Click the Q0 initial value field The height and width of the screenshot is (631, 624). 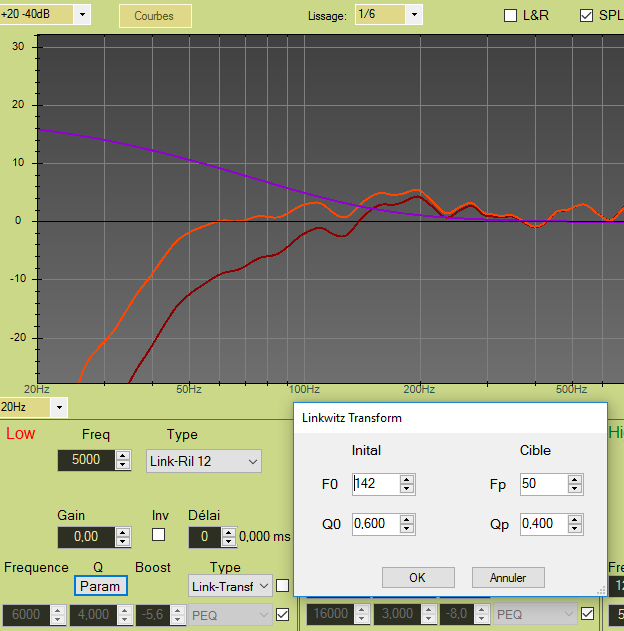click(x=375, y=524)
